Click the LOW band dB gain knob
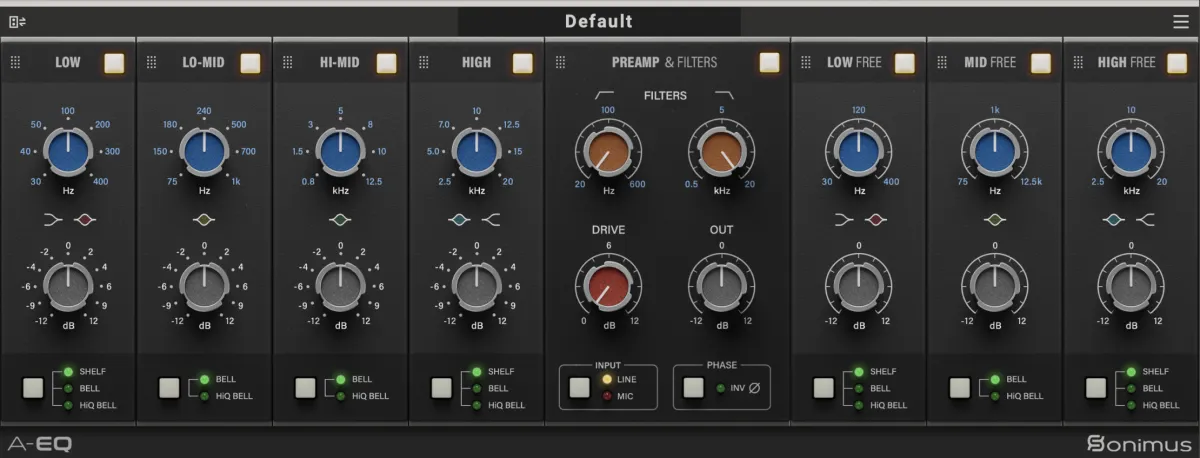The image size is (1200, 458). [x=68, y=288]
